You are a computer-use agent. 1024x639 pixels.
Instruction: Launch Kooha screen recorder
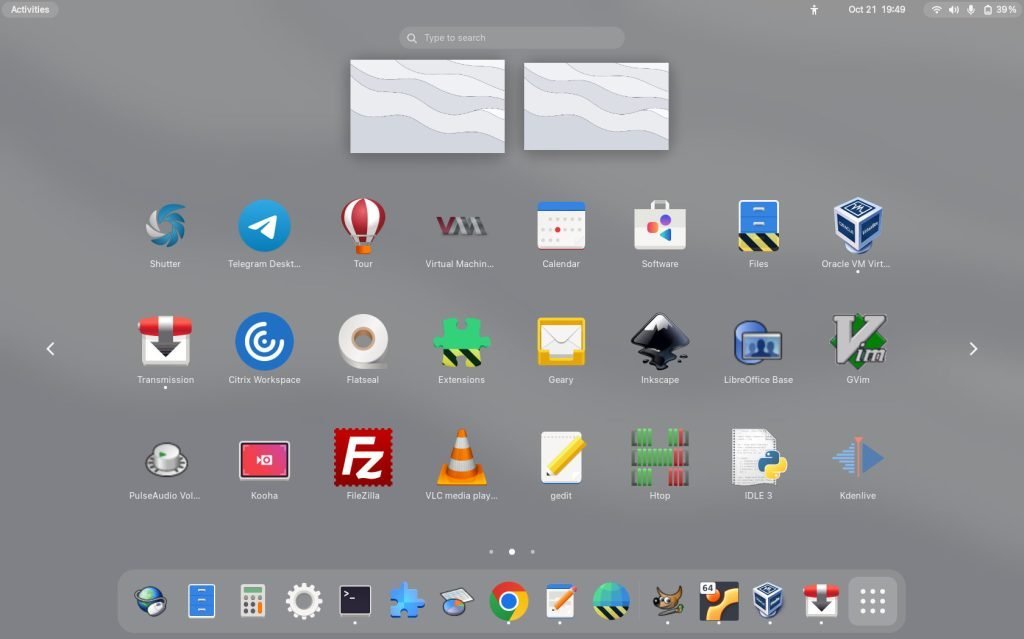coord(264,459)
